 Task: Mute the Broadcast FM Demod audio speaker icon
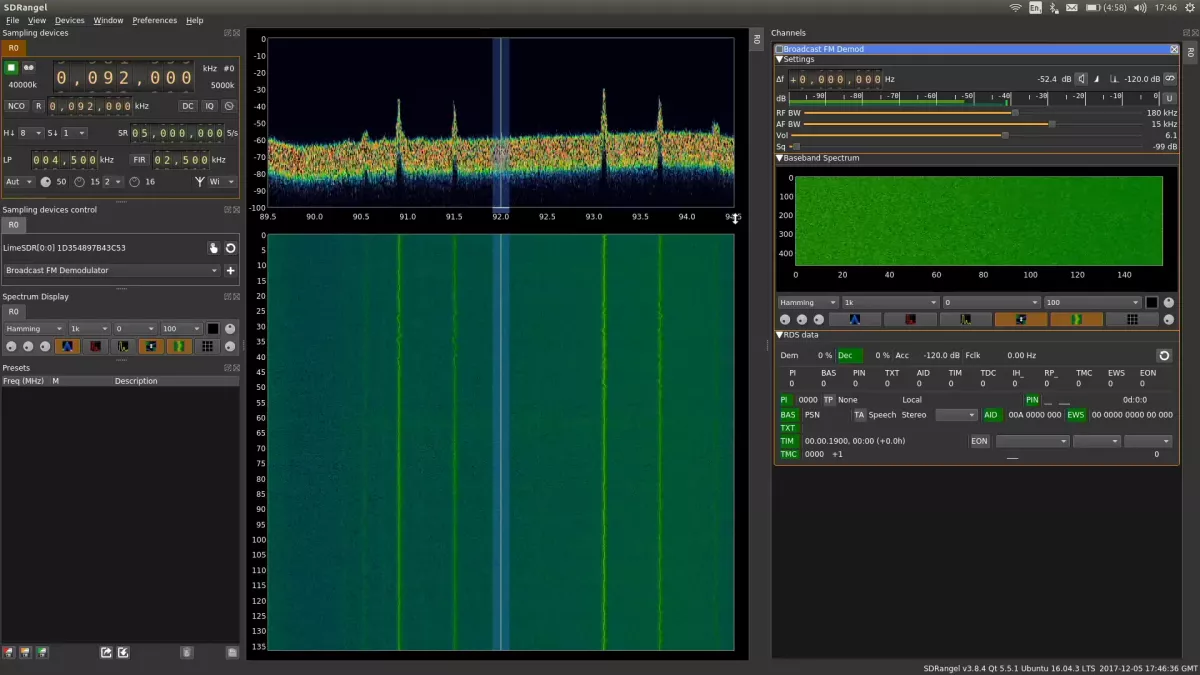click(1081, 78)
